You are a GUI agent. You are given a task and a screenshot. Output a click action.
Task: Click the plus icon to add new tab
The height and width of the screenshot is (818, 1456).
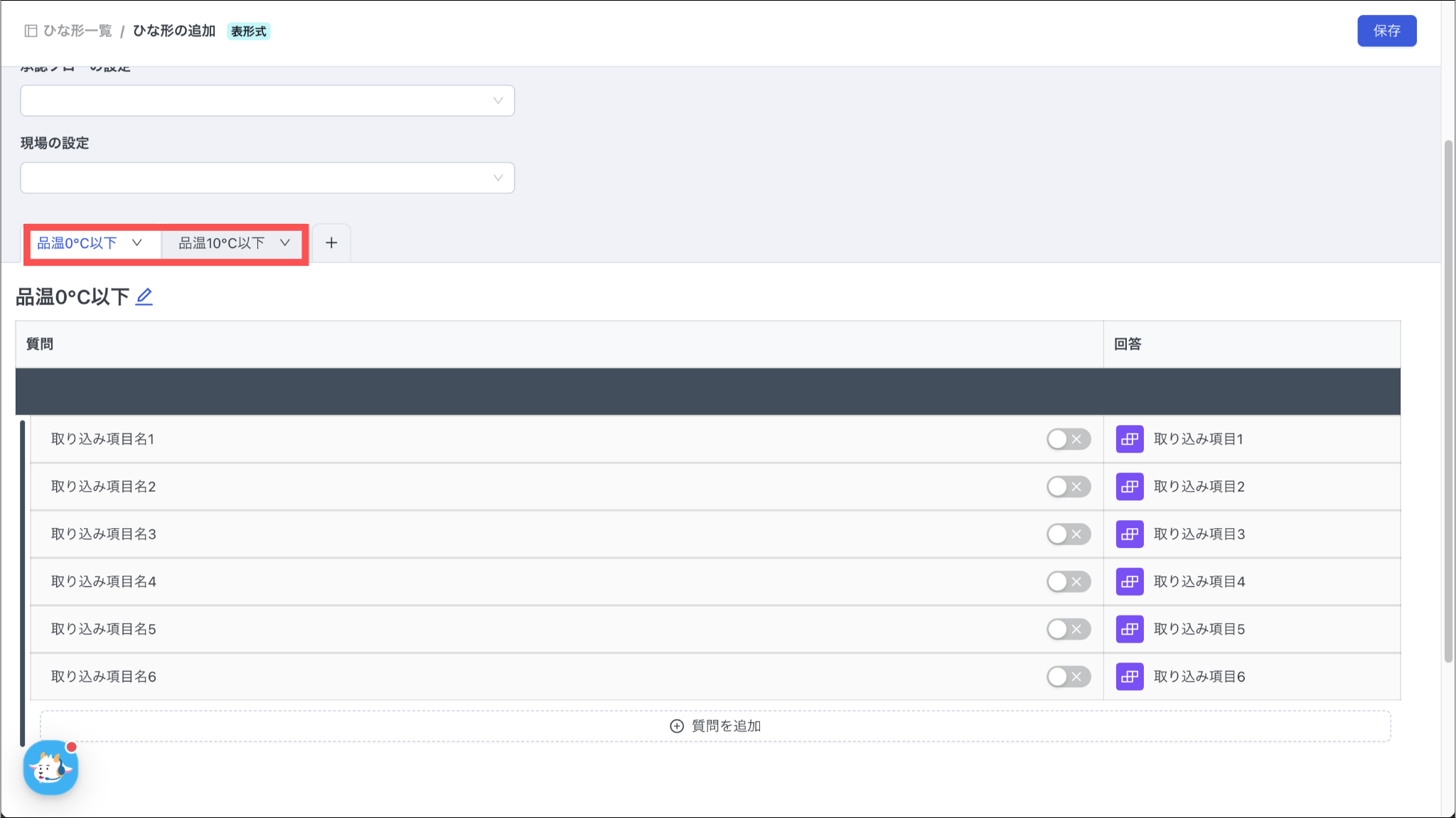point(331,243)
